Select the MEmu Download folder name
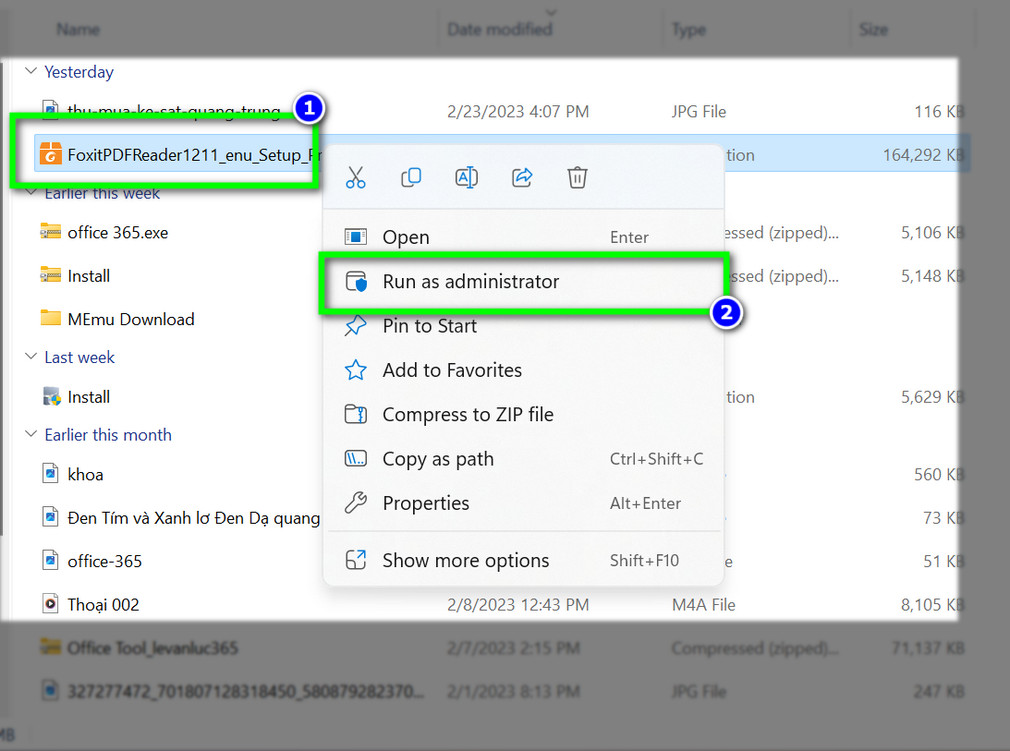The height and width of the screenshot is (751, 1010). click(131, 319)
